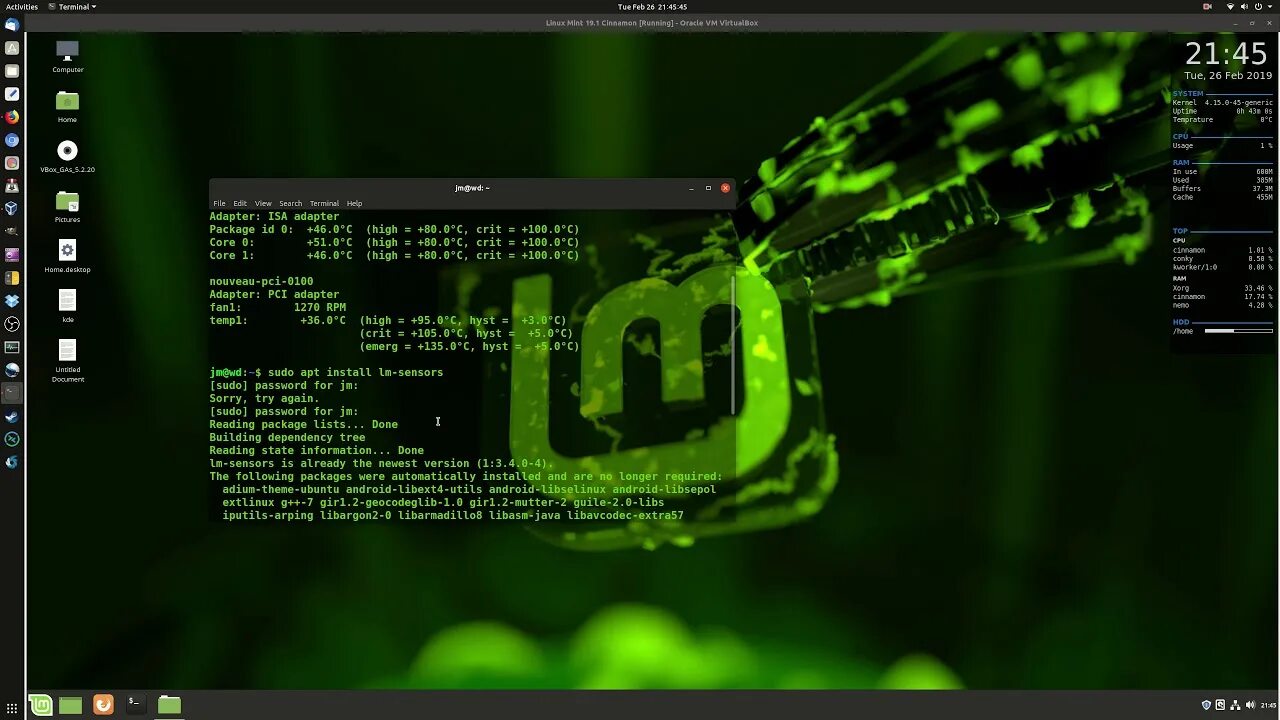This screenshot has width=1280, height=720.
Task: Open the terminal Edit menu
Action: (240, 203)
